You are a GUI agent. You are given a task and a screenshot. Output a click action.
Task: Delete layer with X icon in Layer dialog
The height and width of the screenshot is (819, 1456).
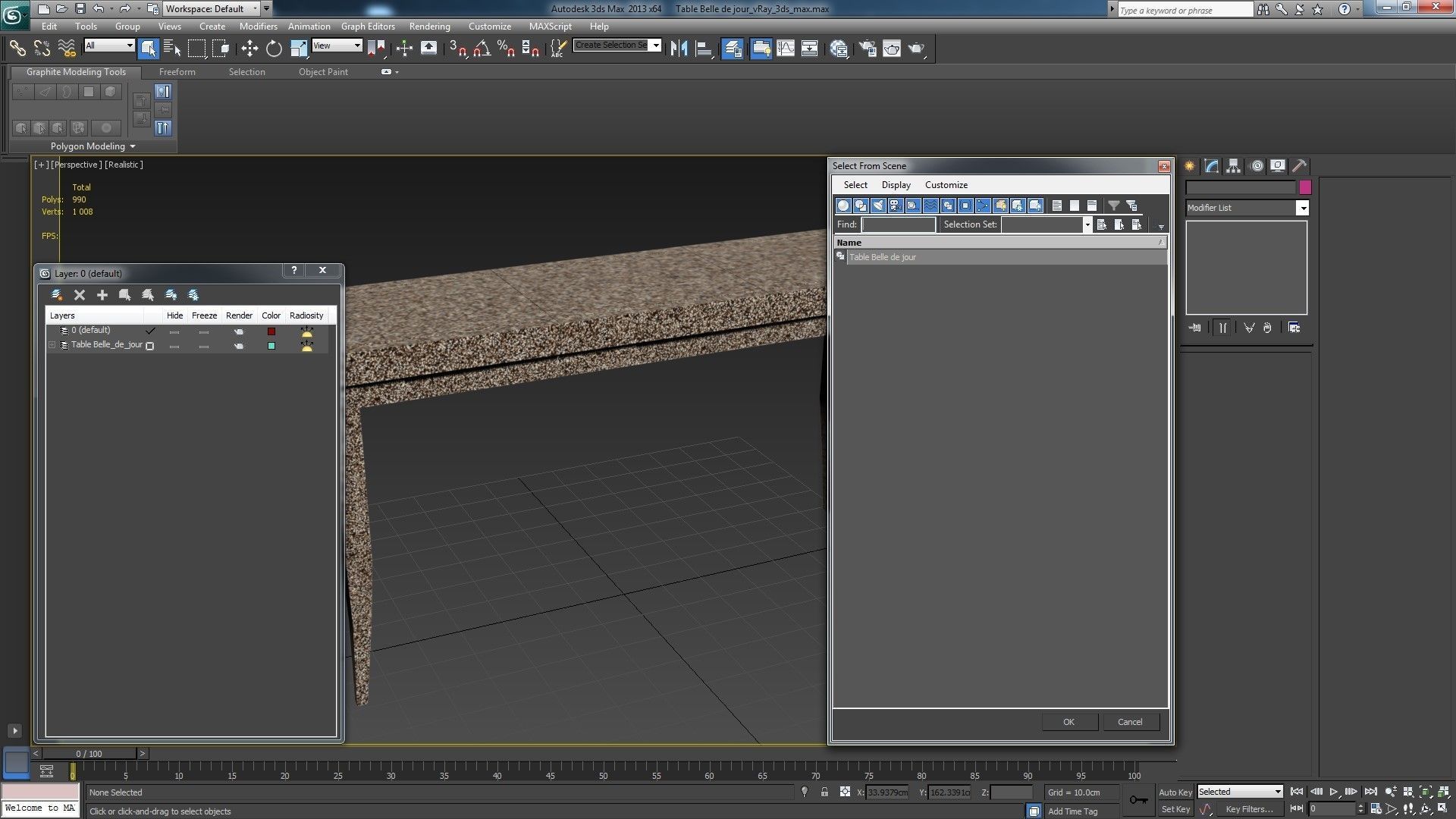[x=80, y=295]
